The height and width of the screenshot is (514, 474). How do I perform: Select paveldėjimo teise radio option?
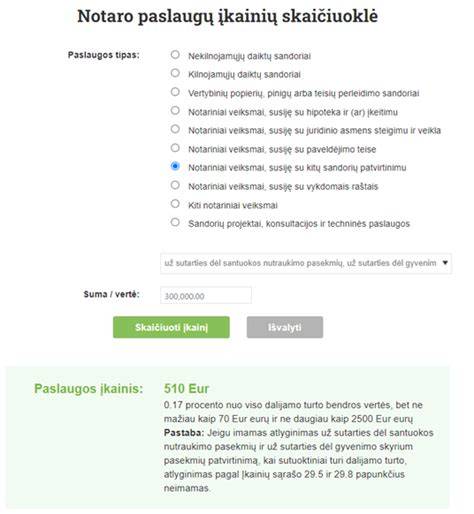tap(175, 148)
